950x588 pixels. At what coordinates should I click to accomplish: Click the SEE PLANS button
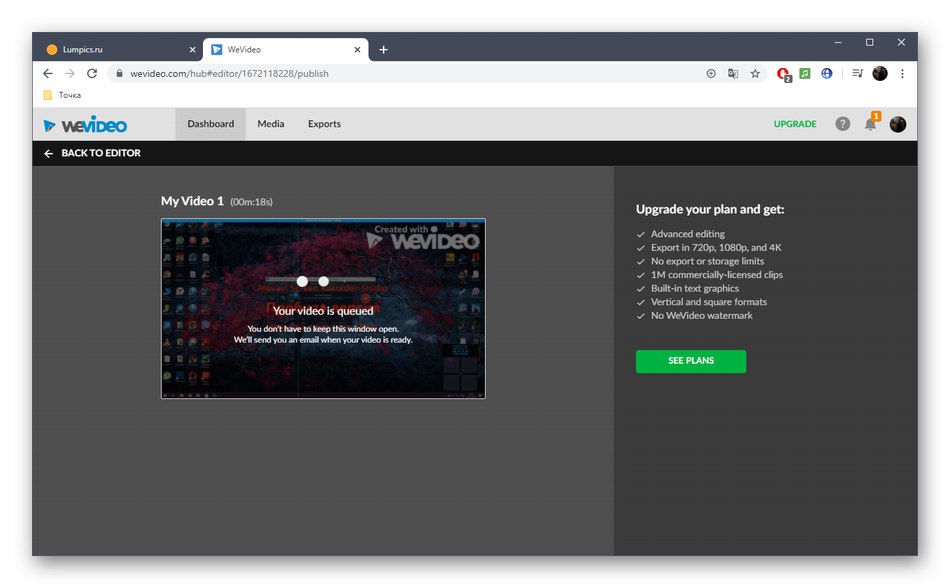click(x=691, y=361)
